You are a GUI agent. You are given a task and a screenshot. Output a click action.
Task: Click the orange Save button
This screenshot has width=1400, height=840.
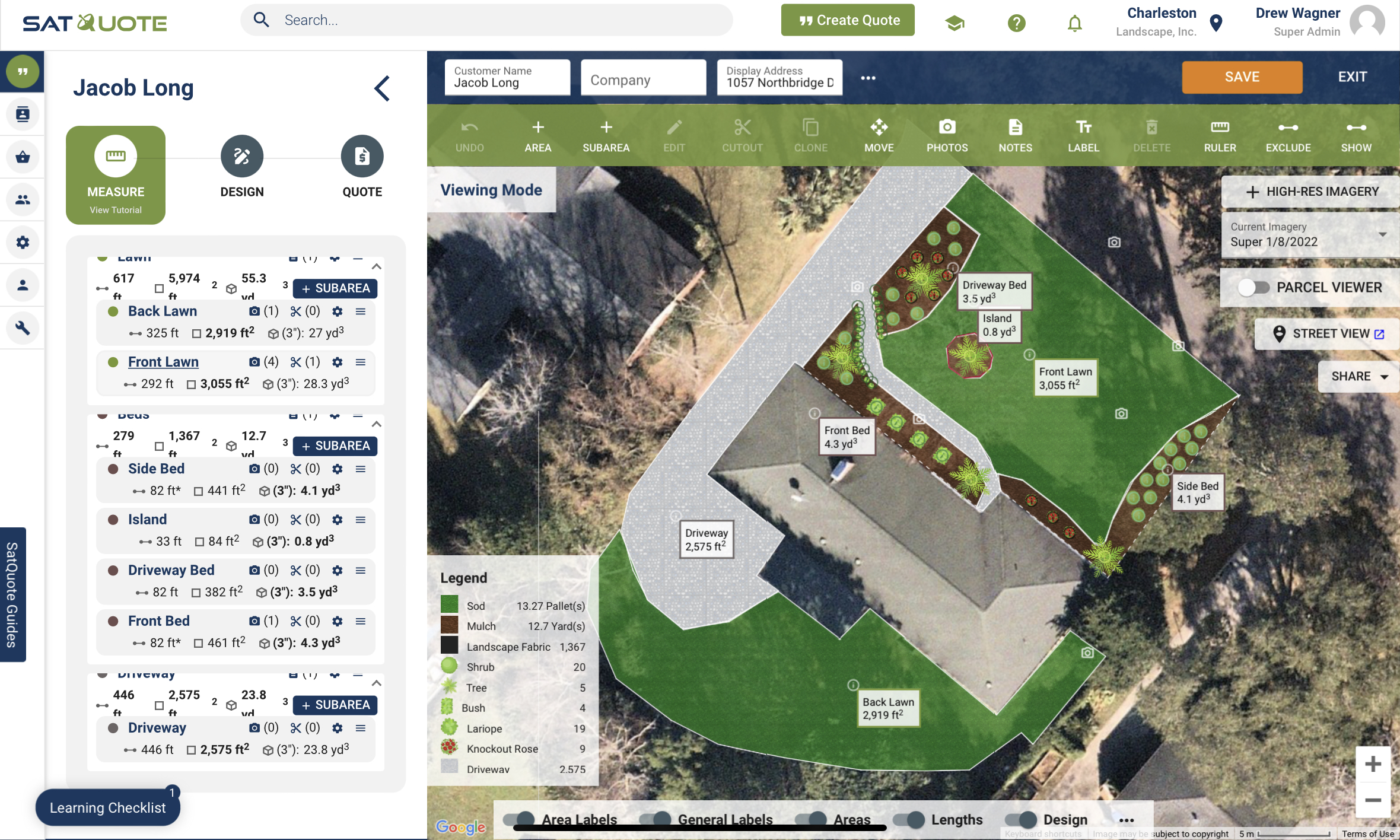(1242, 77)
